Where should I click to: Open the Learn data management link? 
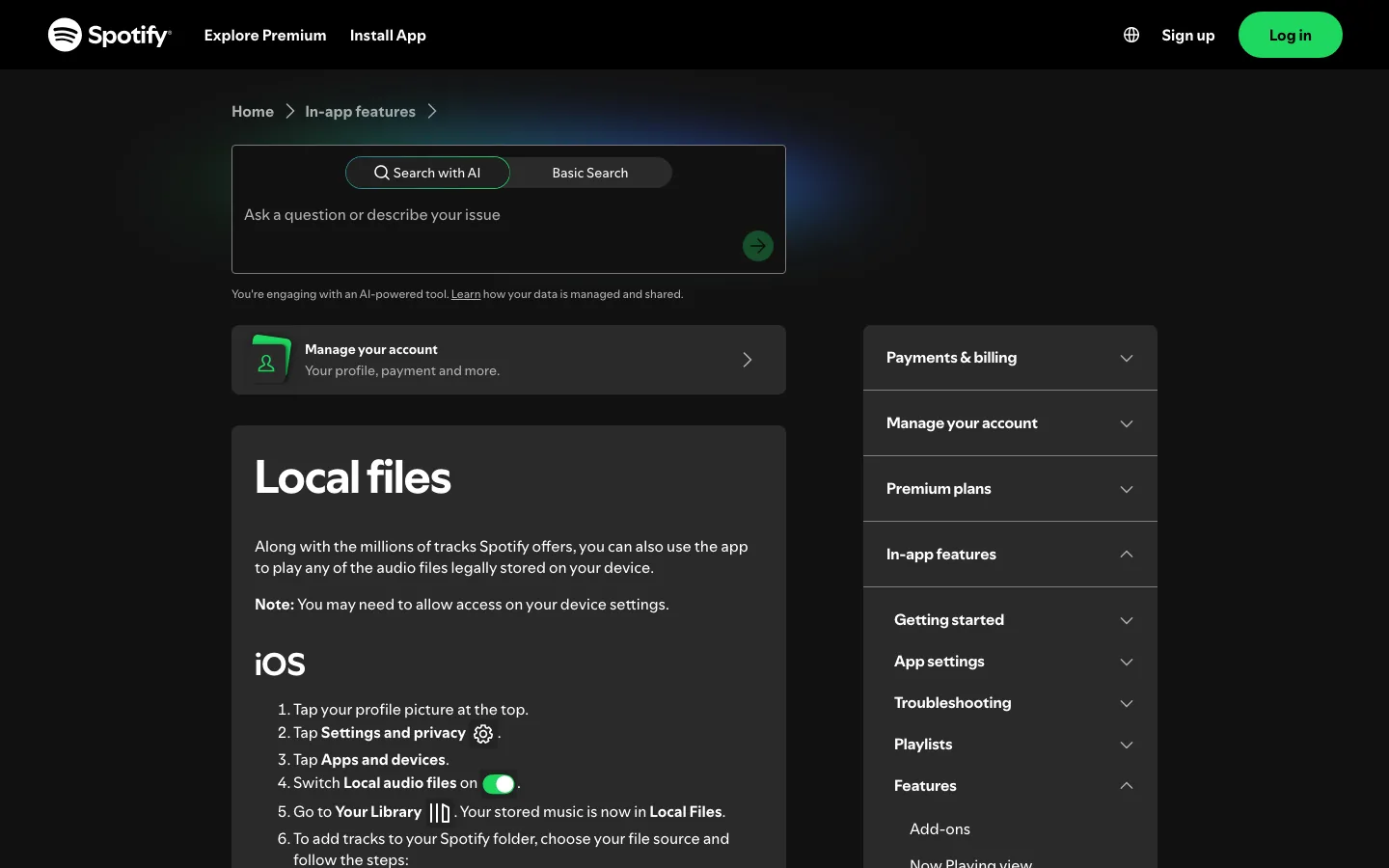point(466,294)
